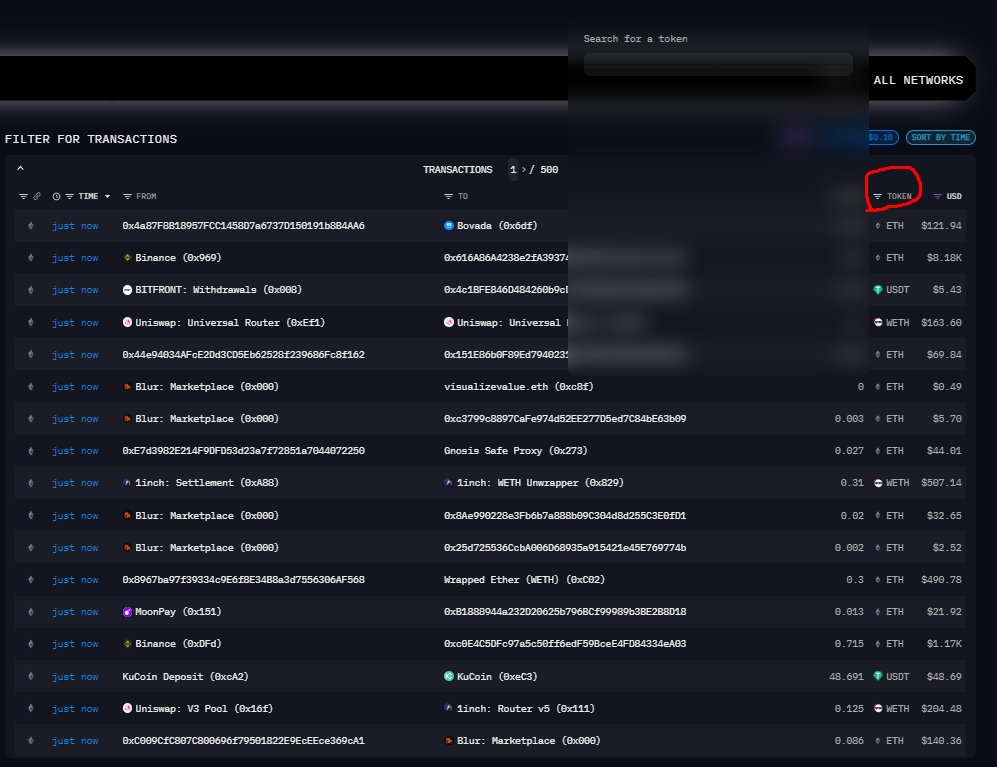The height and width of the screenshot is (767, 997).
Task: Click the current page number 1
Action: click(512, 169)
